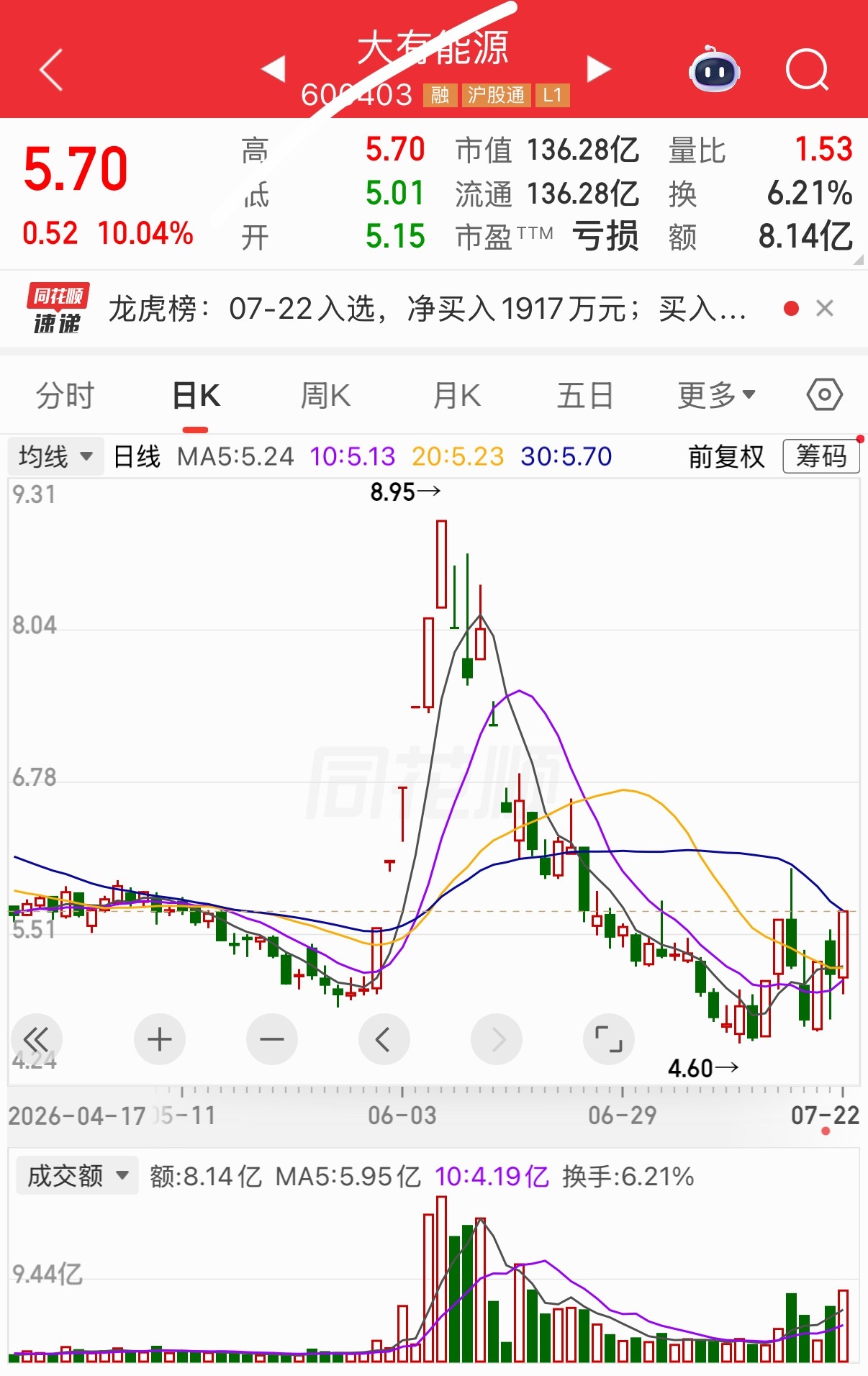The width and height of the screenshot is (868, 1376).
Task: Open the 均线 indicator dropdown
Action: coord(56,456)
